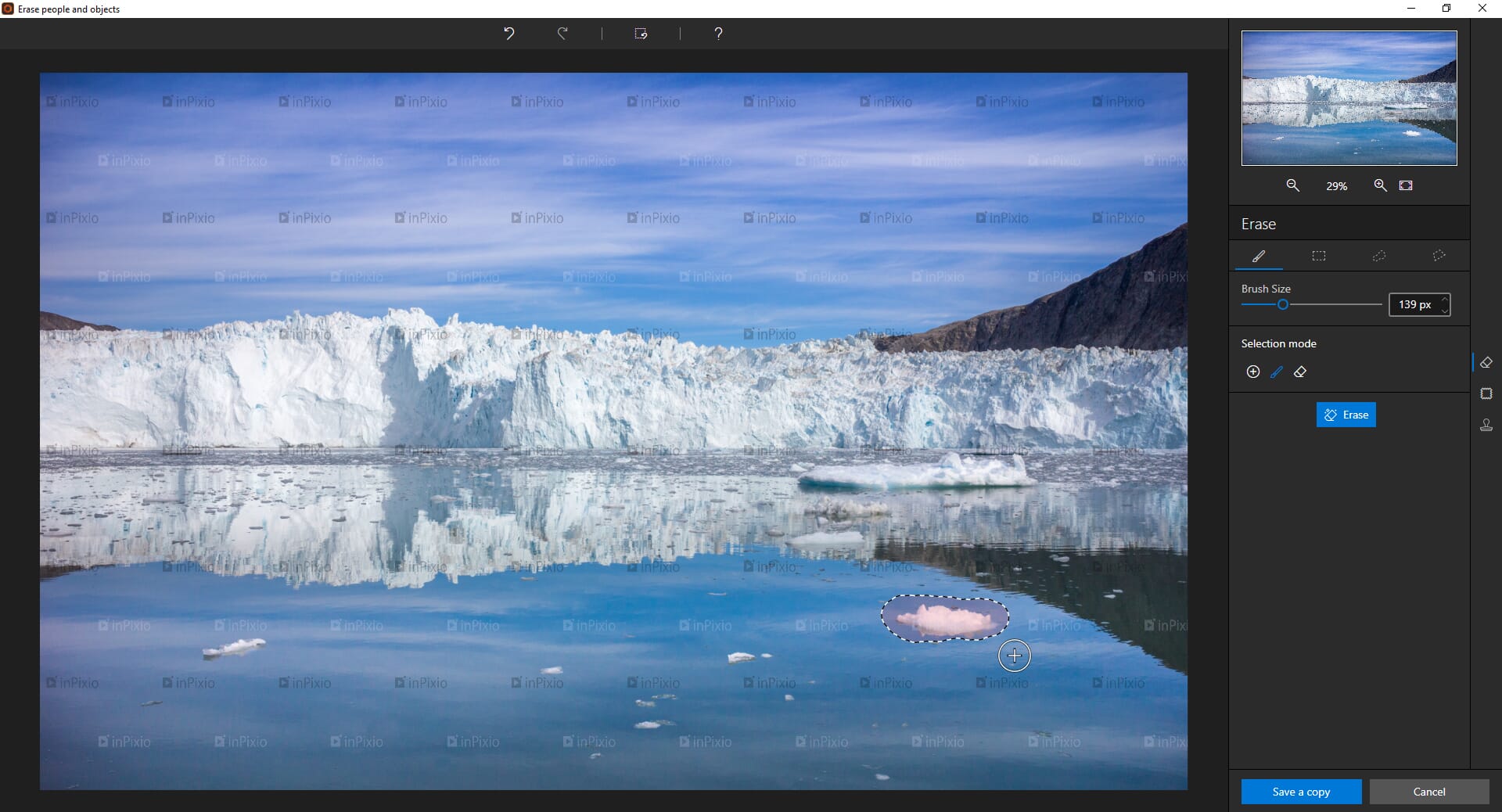Click the 29% zoom level value
The height and width of the screenshot is (812, 1502).
[x=1336, y=186]
